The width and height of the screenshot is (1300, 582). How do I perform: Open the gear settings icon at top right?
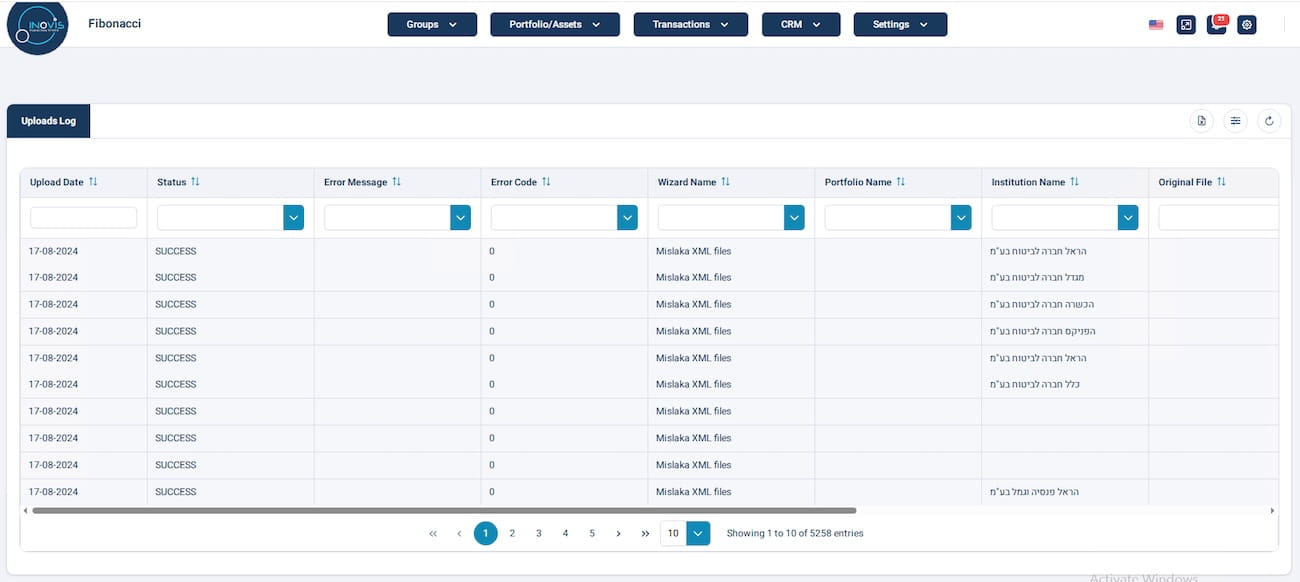click(1246, 25)
